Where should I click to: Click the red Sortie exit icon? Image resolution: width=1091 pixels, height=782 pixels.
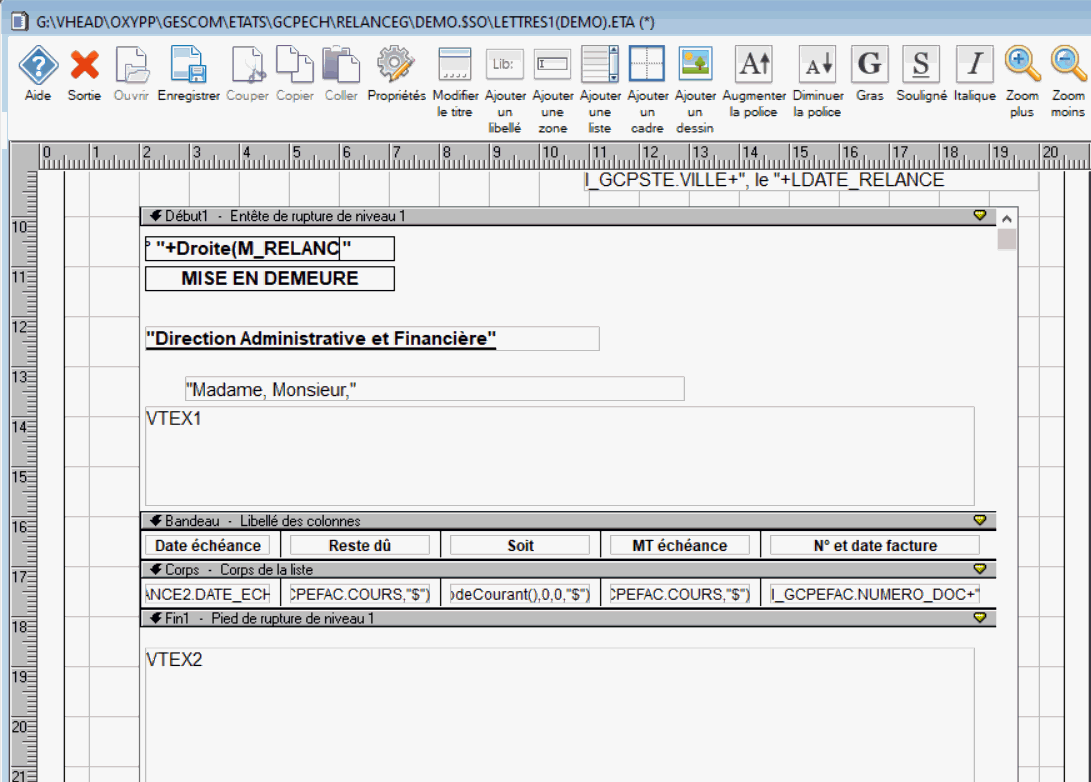tap(84, 66)
